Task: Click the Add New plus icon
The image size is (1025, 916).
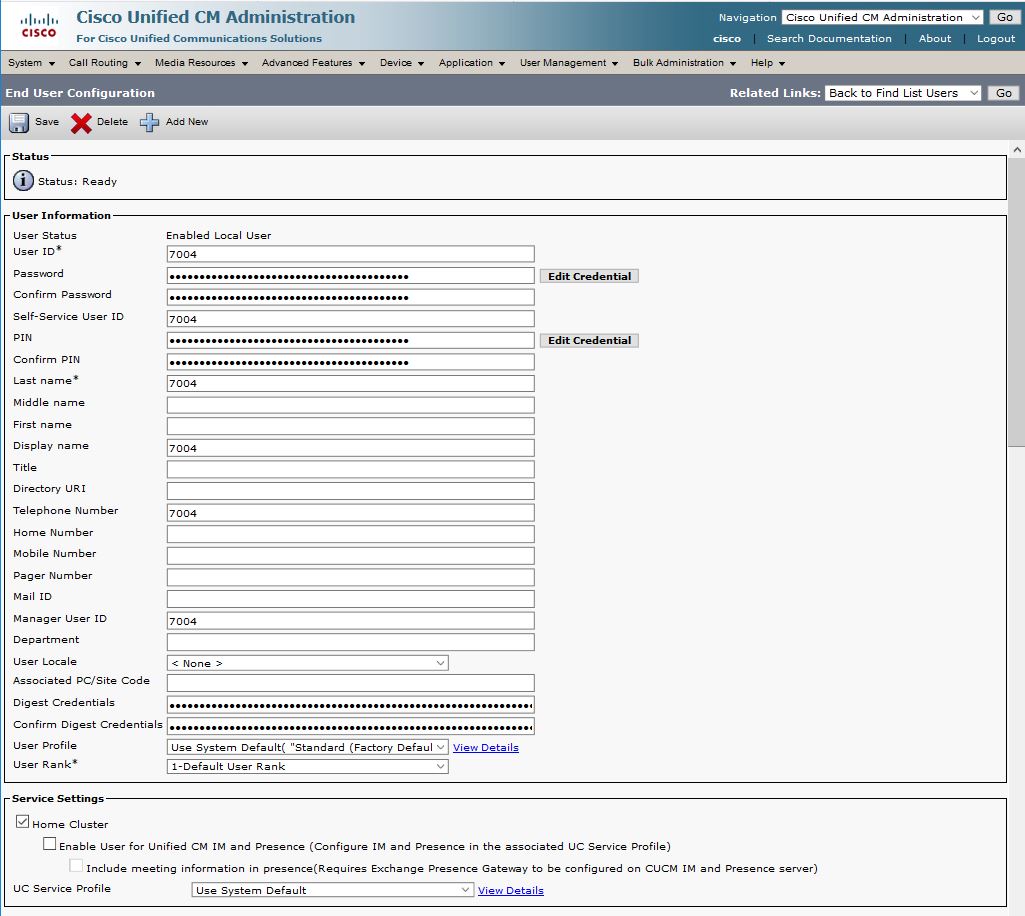Action: point(149,122)
